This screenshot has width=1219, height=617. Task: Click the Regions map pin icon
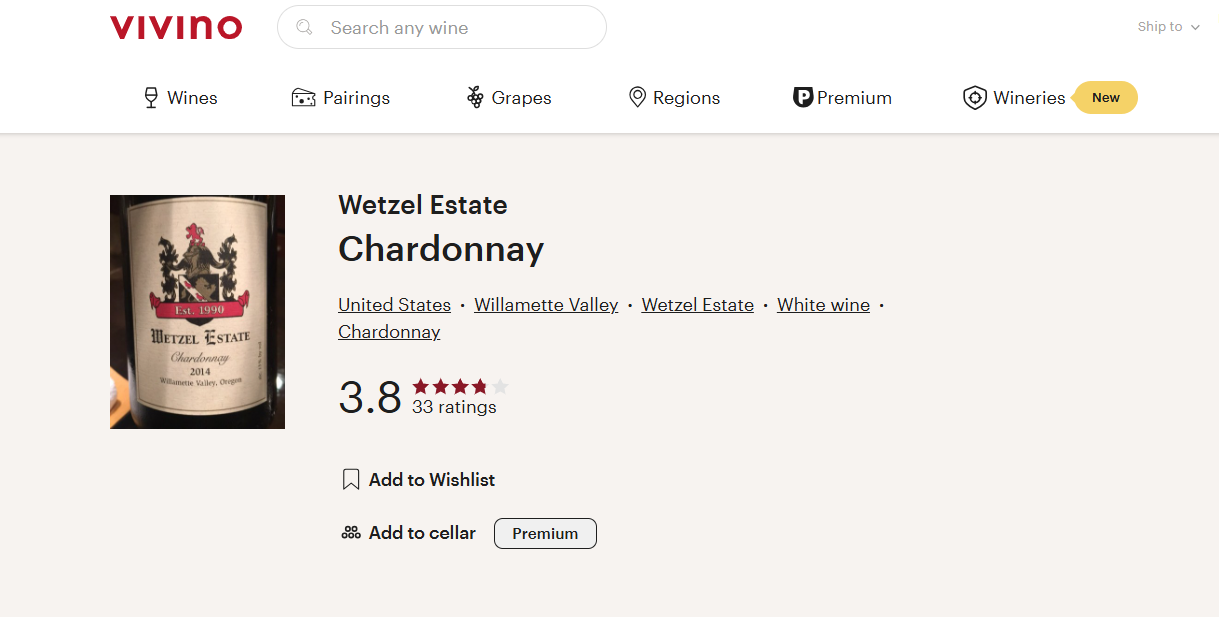tap(637, 98)
